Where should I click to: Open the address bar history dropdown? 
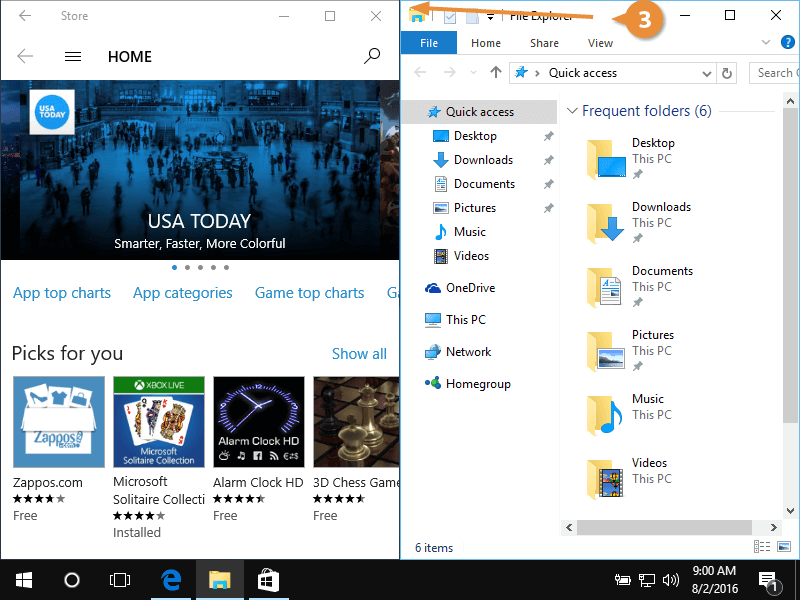(707, 73)
